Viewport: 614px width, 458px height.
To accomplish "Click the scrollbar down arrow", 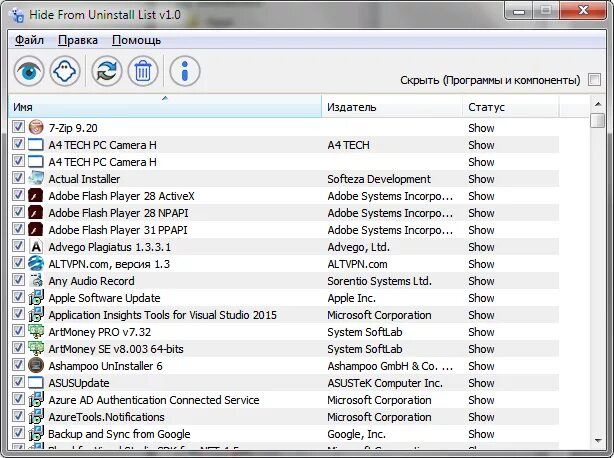I will click(x=598, y=441).
